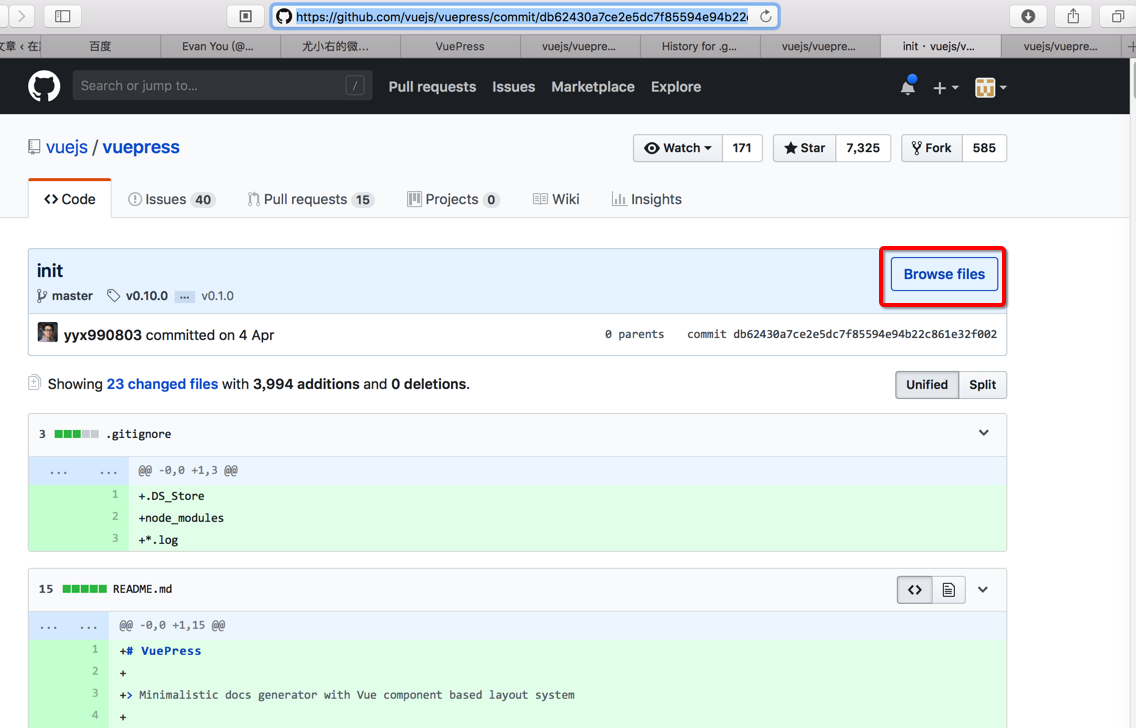Open the vuepress repository link
This screenshot has height=728, width=1136.
141,147
